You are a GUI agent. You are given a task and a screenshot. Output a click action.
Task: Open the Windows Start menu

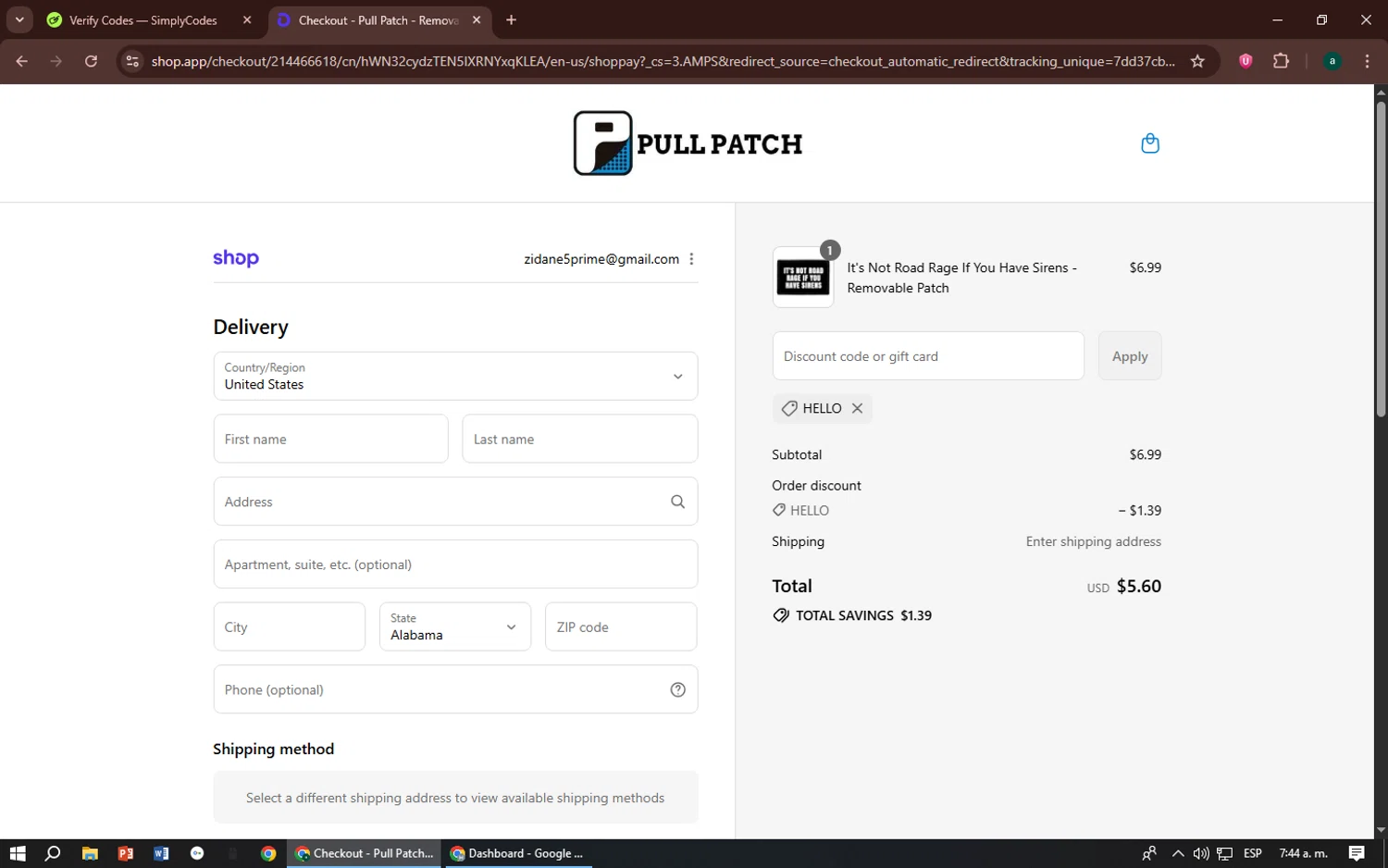18,853
